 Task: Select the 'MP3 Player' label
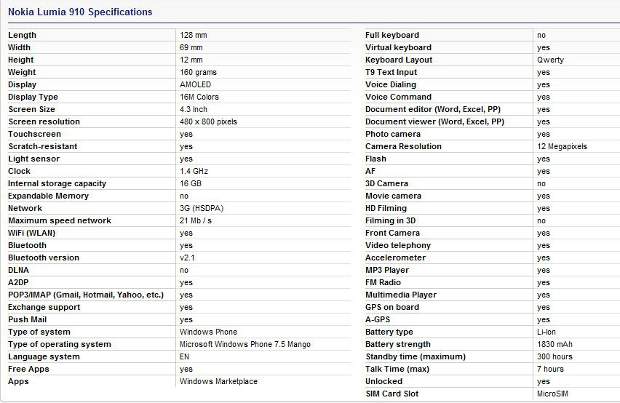coord(387,270)
